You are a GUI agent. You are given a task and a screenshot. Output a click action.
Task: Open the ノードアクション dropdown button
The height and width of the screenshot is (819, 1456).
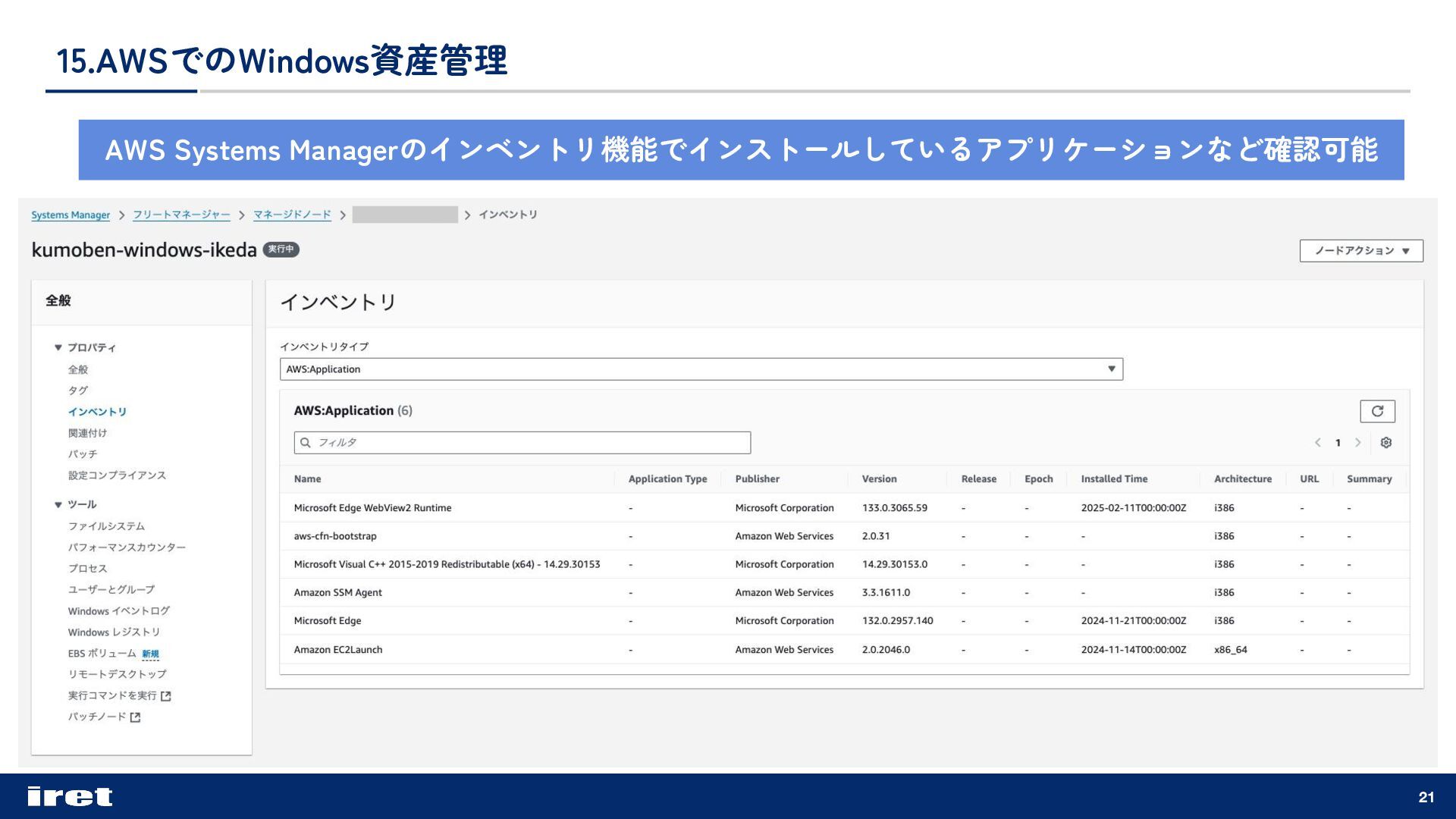1360,251
